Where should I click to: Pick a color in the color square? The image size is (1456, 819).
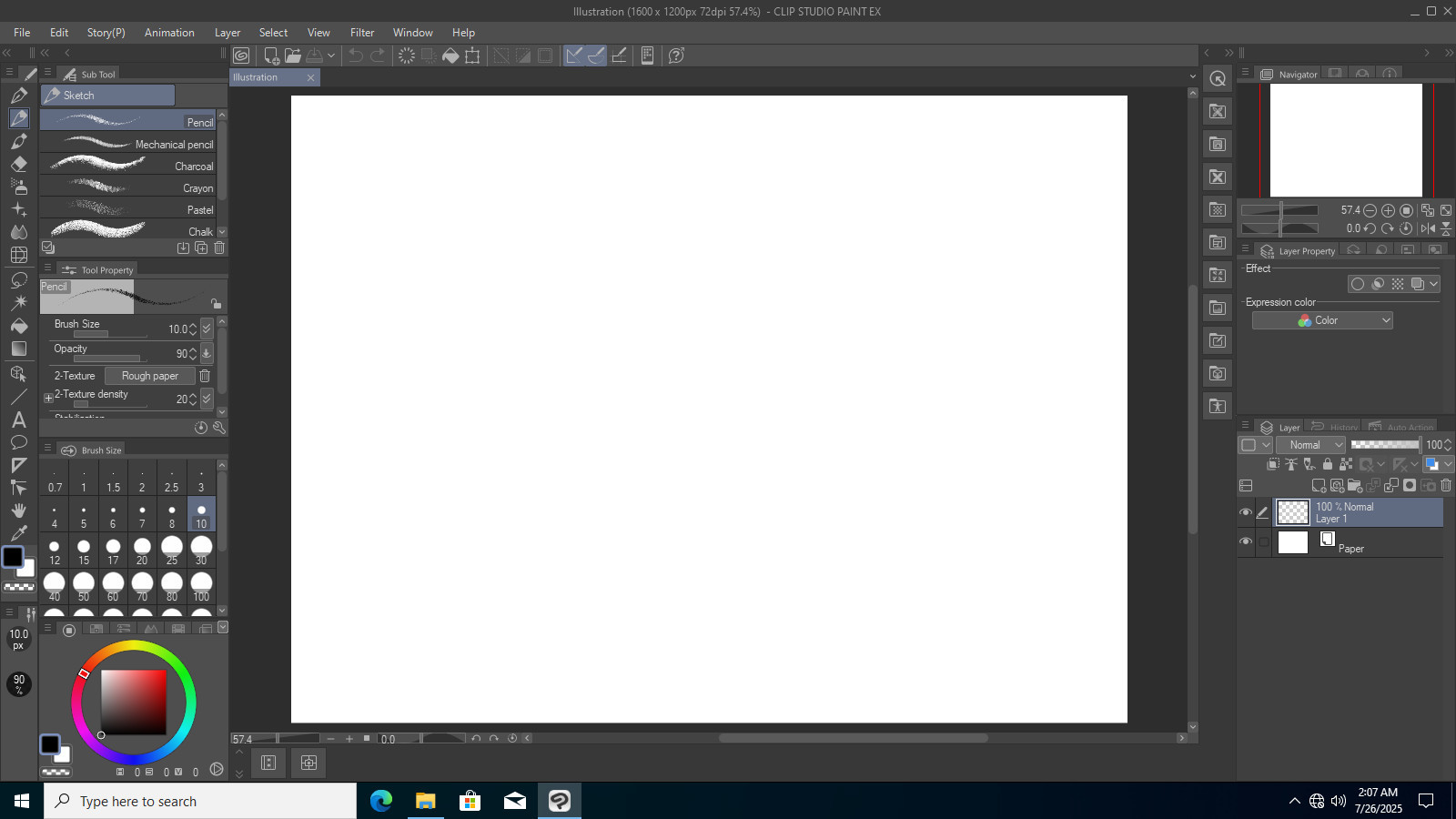[134, 702]
